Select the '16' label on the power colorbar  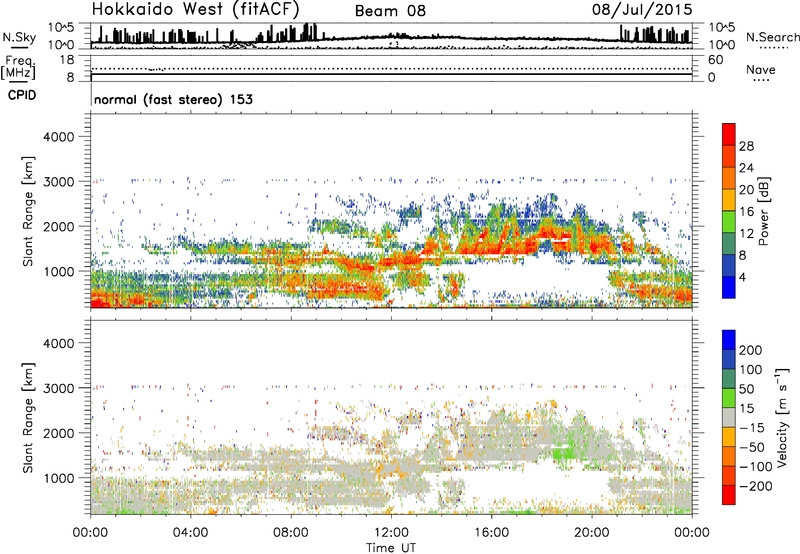tap(746, 212)
